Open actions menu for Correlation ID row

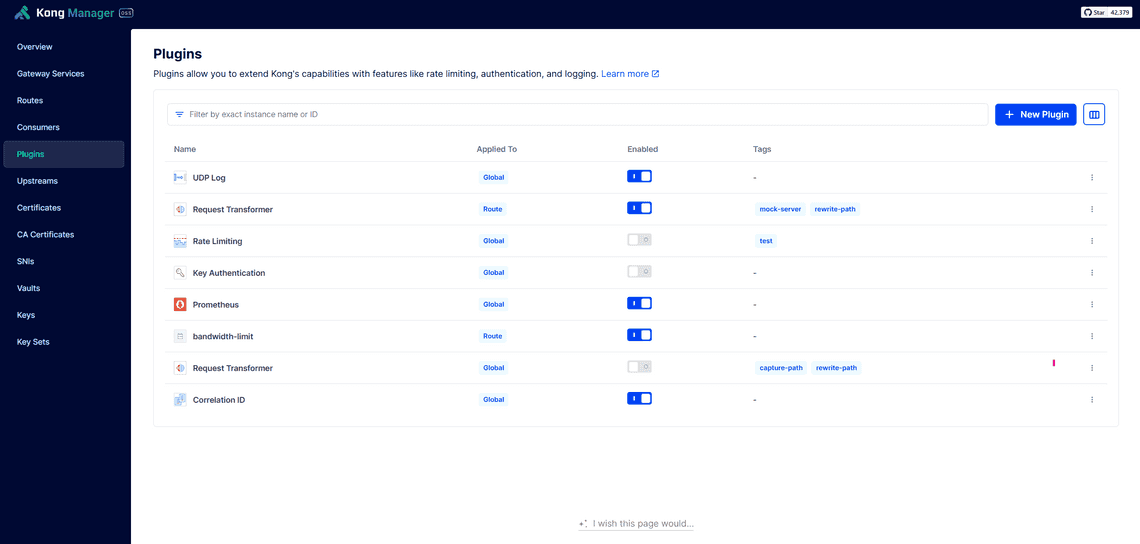pyautogui.click(x=1092, y=400)
